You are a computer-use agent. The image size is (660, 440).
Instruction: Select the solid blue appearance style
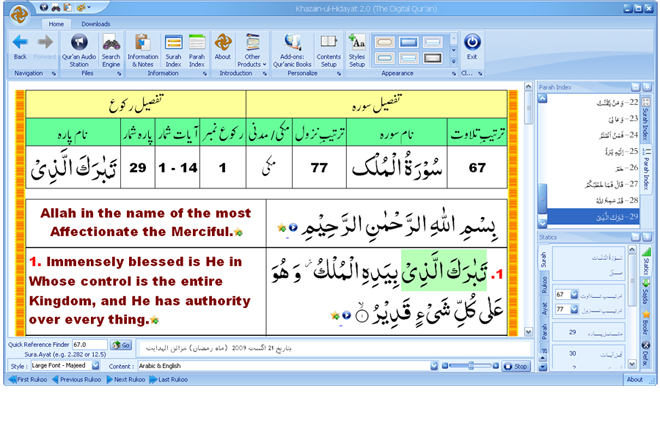point(409,42)
